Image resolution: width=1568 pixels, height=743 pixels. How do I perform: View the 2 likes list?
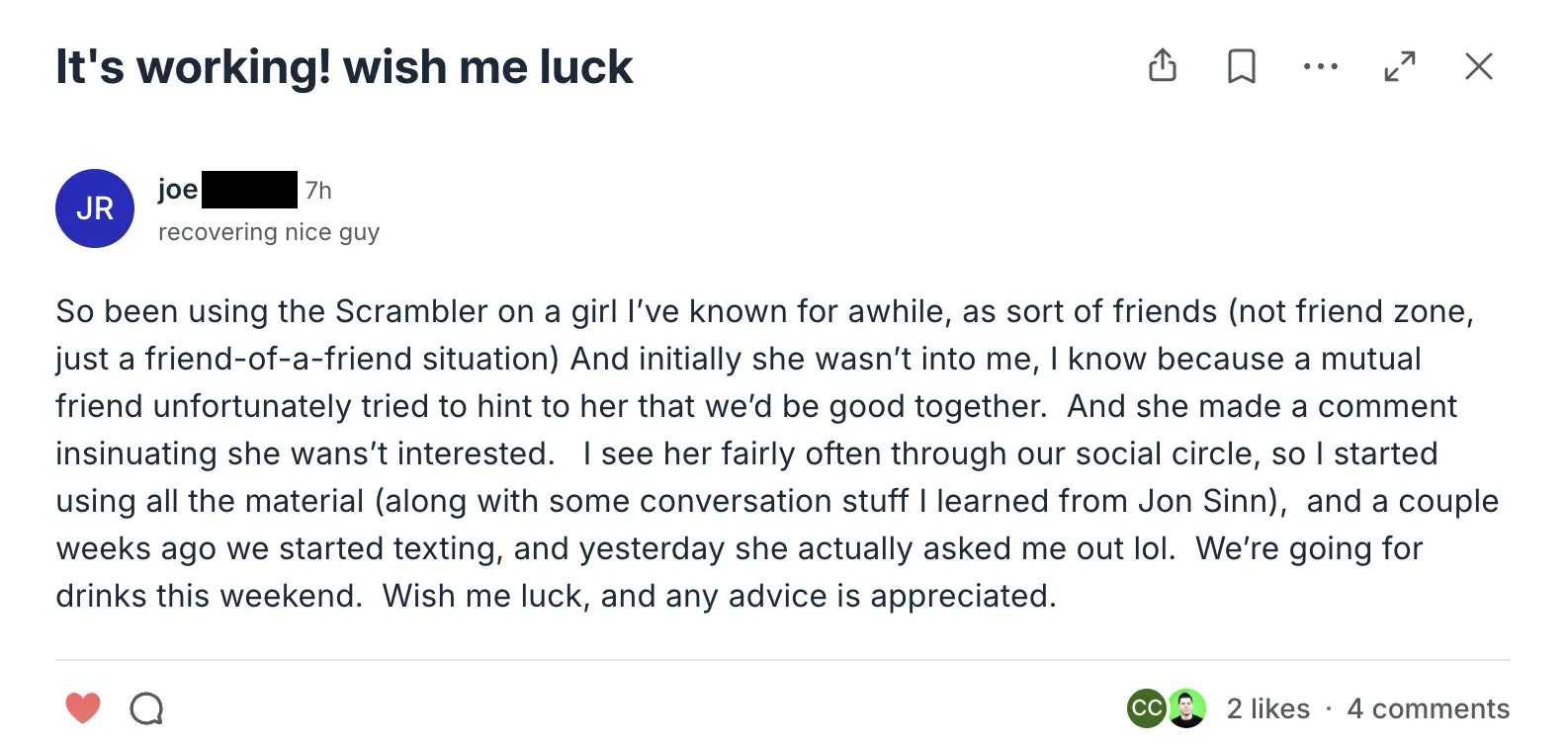pos(1268,708)
